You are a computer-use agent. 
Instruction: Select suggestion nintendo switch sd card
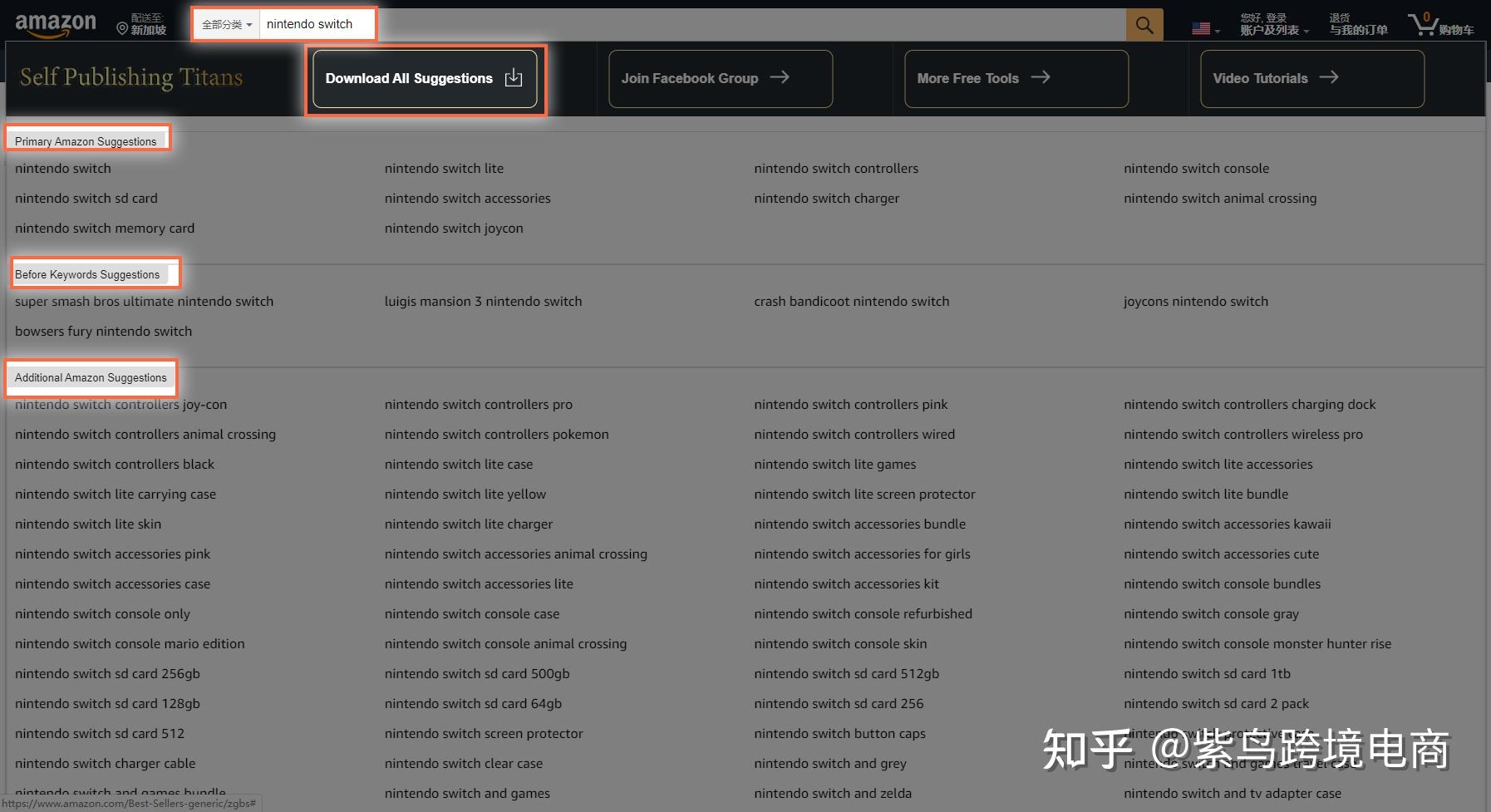[86, 198]
